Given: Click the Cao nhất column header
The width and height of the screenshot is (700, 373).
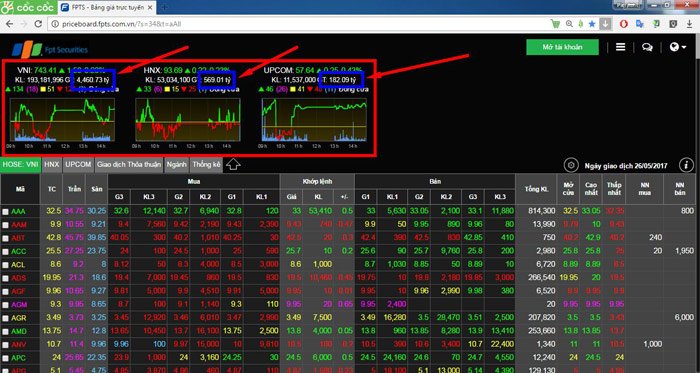Looking at the screenshot, I should click(x=591, y=189).
